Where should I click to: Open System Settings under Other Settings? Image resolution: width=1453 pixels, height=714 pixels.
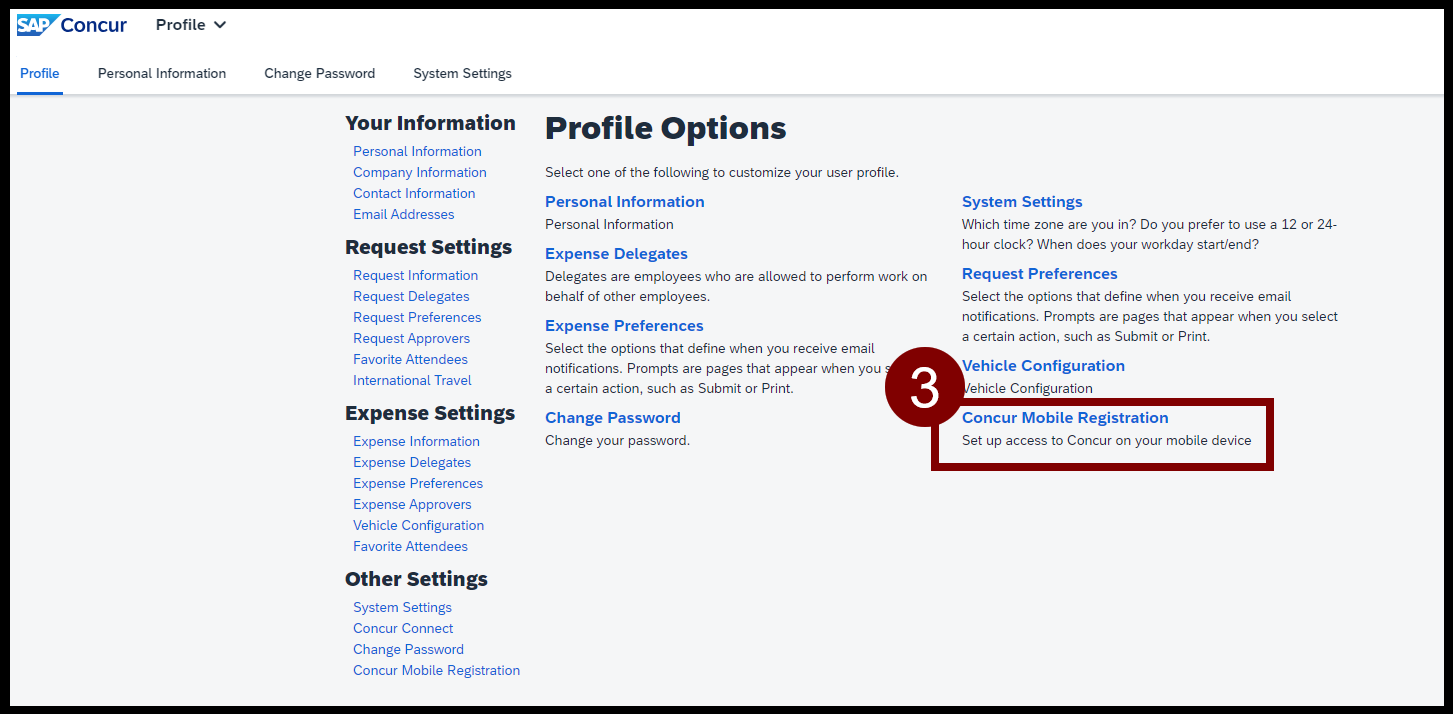point(402,607)
